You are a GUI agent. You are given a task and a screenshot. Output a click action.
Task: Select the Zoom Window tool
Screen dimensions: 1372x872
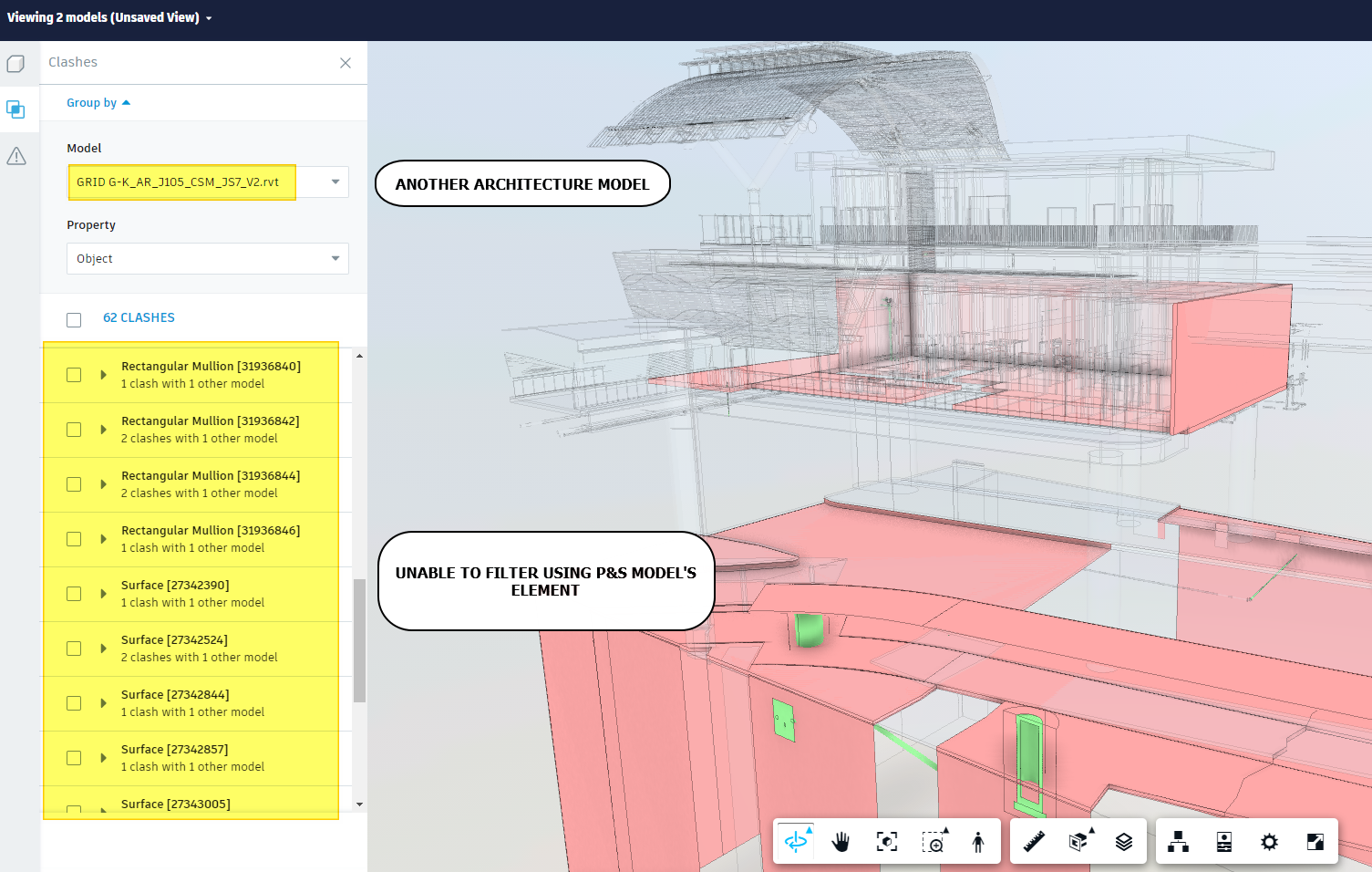pos(933,841)
